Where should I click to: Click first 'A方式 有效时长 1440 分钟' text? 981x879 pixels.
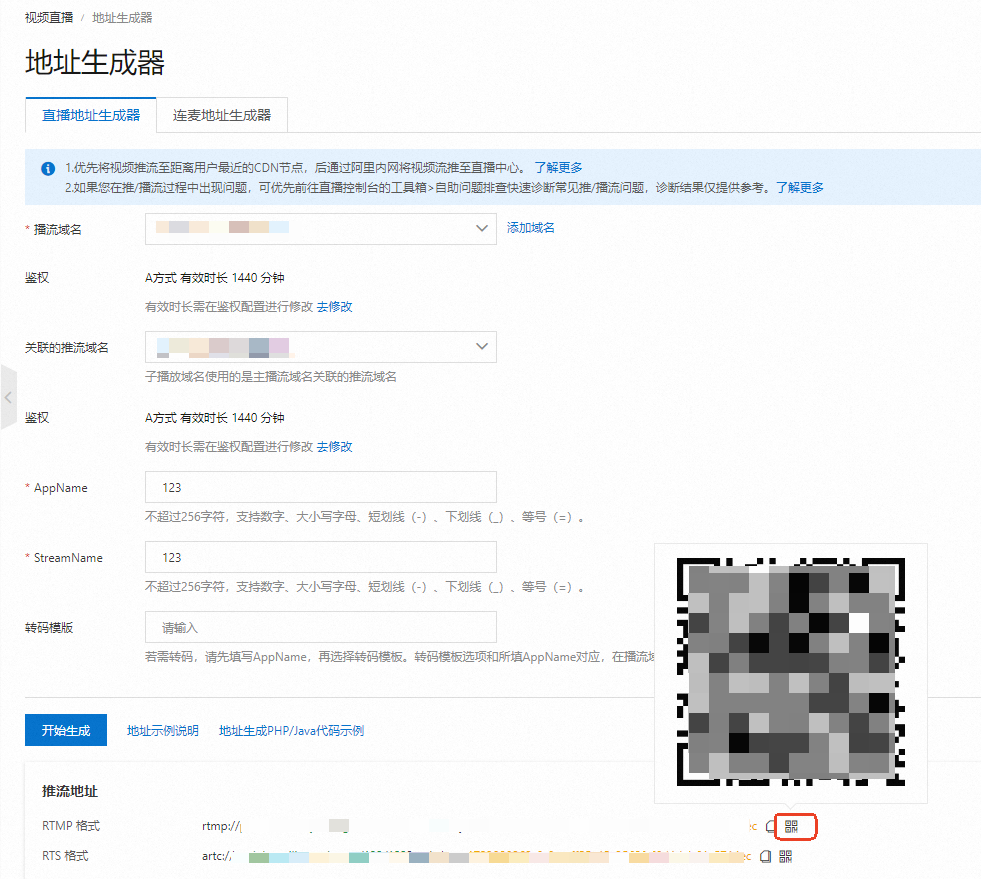215,278
